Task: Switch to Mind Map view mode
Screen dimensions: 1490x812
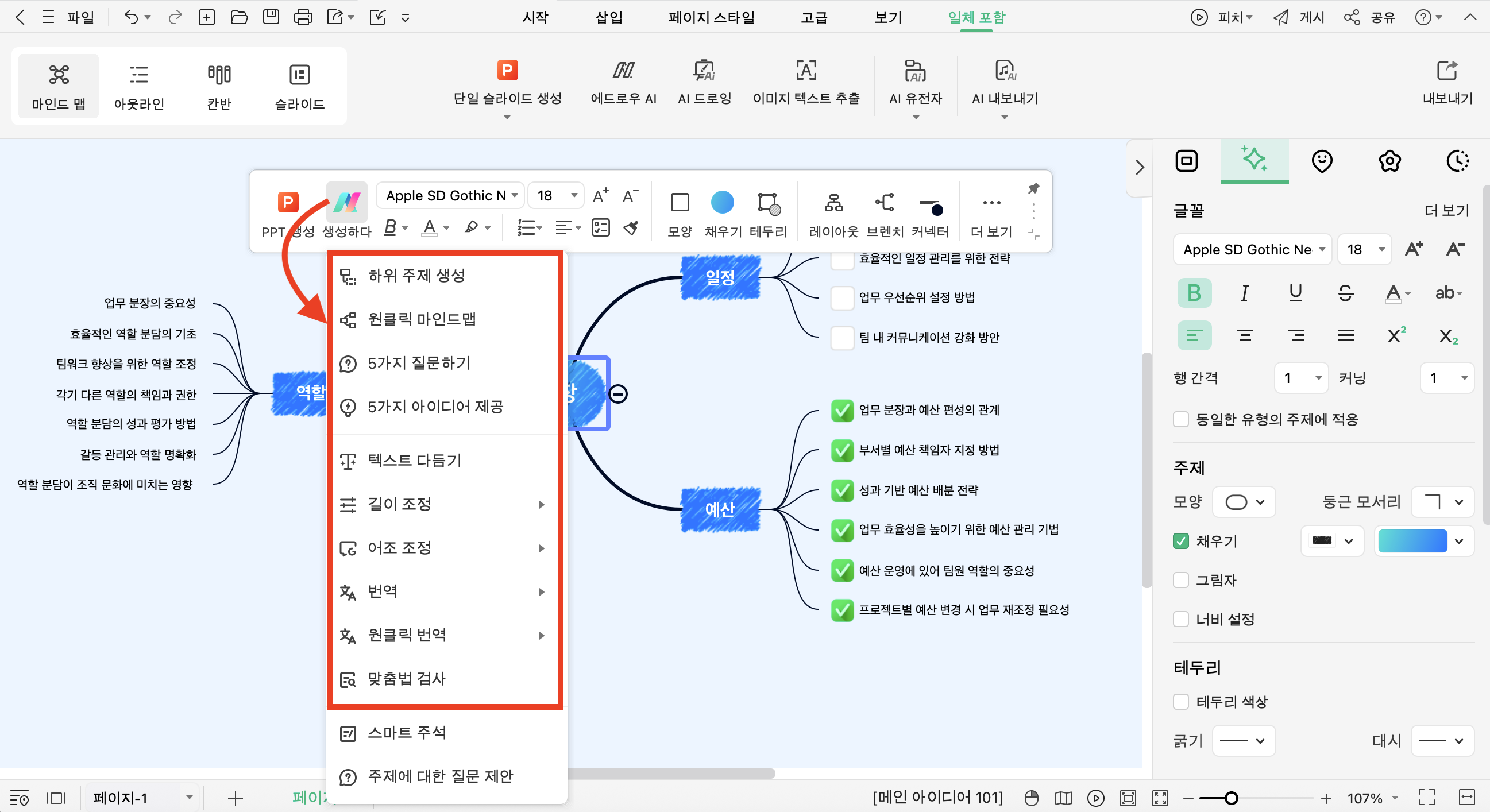Action: click(x=59, y=86)
